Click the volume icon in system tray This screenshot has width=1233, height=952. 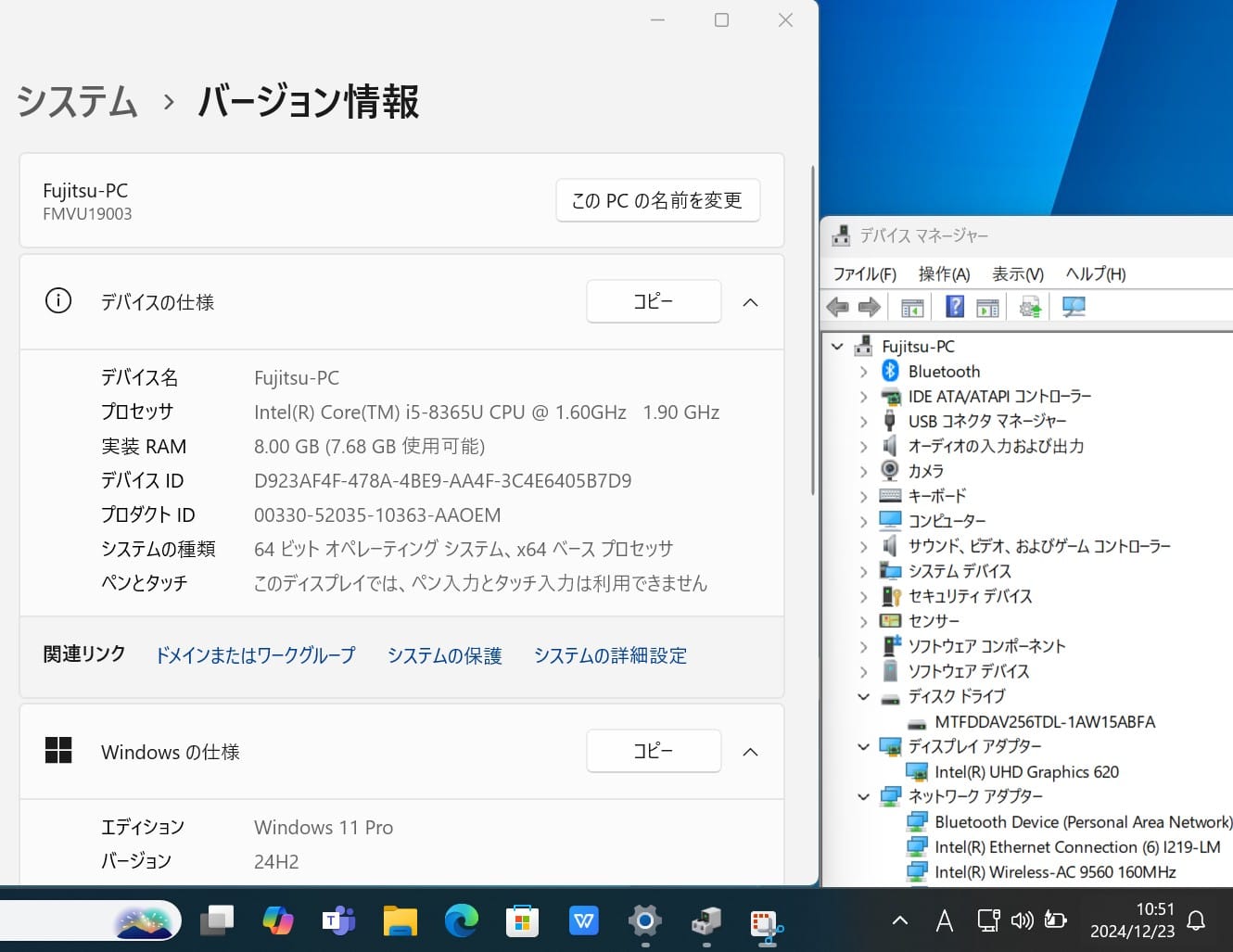click(1022, 920)
